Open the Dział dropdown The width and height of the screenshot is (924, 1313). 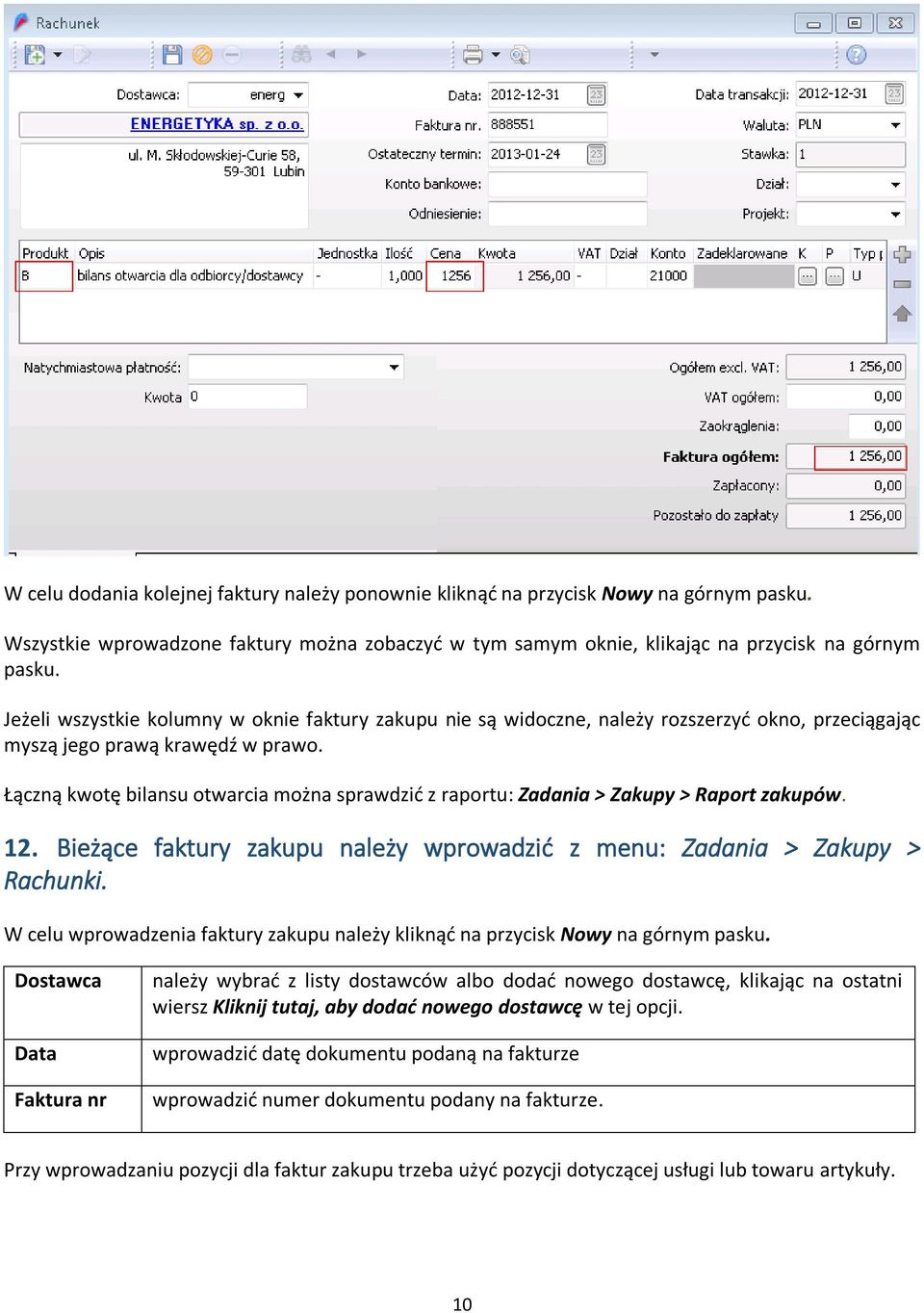[895, 184]
